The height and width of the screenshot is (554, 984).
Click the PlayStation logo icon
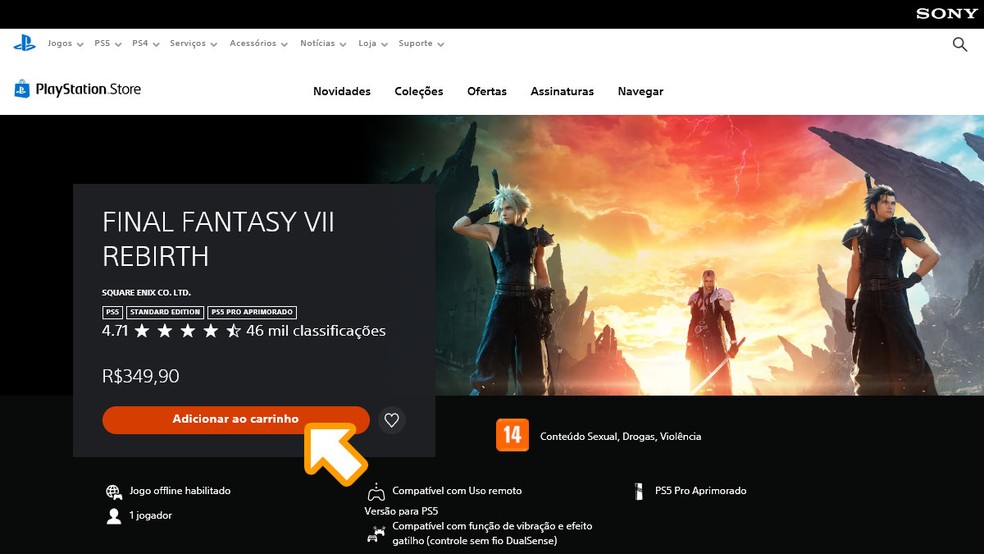pyautogui.click(x=24, y=43)
